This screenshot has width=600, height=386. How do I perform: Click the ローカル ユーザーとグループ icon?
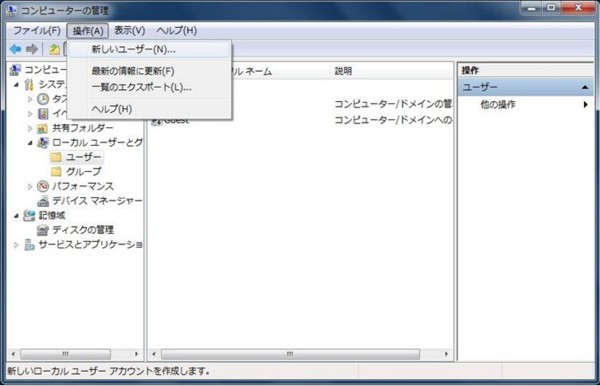pyautogui.click(x=43, y=143)
